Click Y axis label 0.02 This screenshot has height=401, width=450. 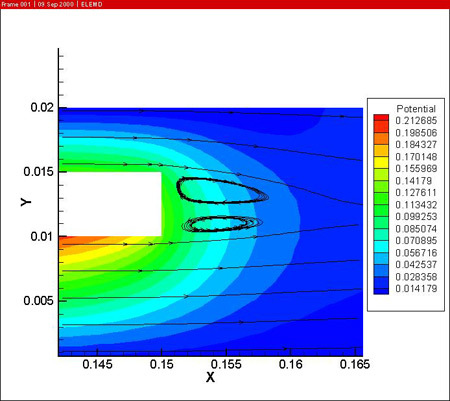(42, 107)
